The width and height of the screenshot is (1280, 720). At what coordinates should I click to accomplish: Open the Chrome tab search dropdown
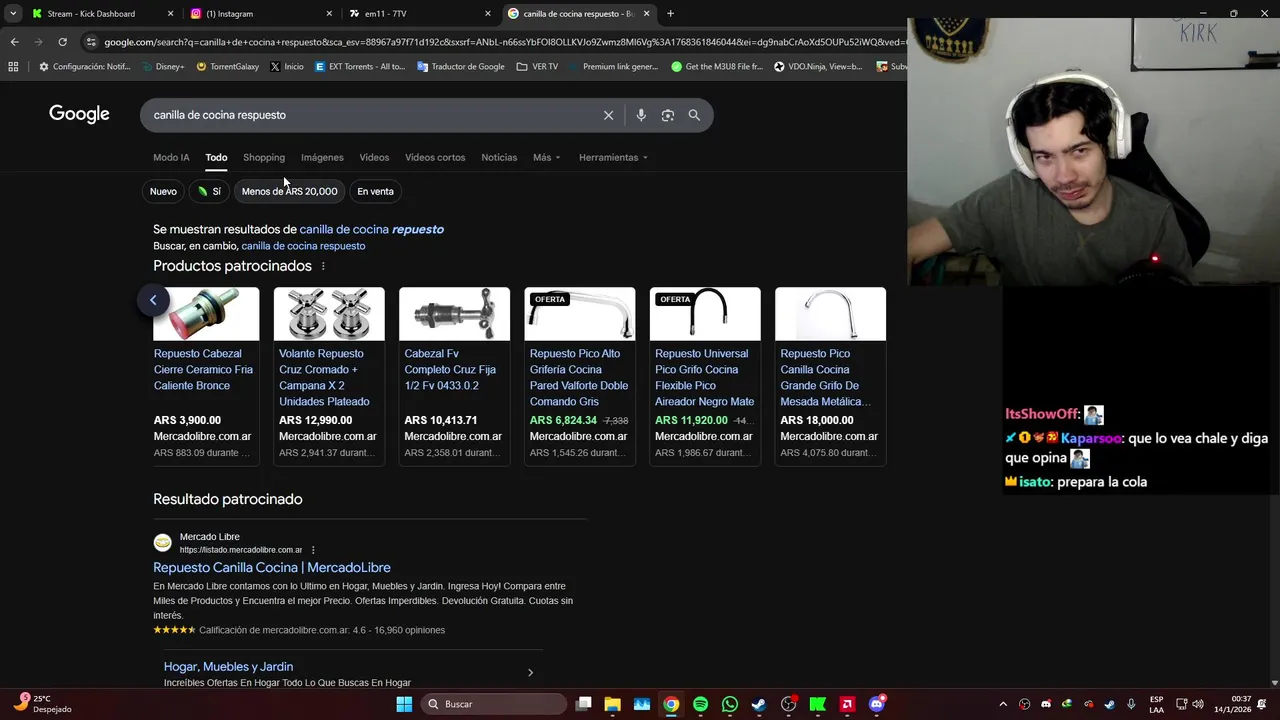13,14
